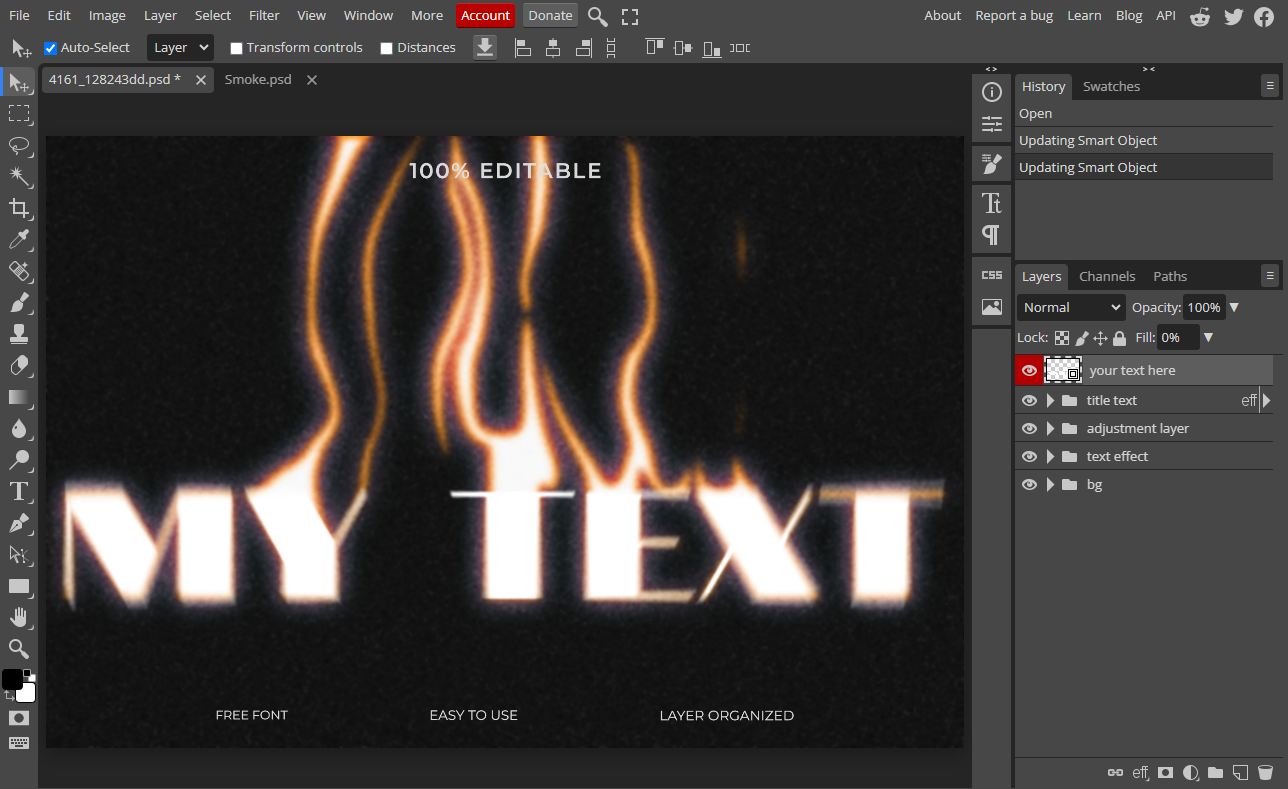The height and width of the screenshot is (789, 1288).
Task: Enable the Transform controls checkbox
Action: pyautogui.click(x=236, y=47)
